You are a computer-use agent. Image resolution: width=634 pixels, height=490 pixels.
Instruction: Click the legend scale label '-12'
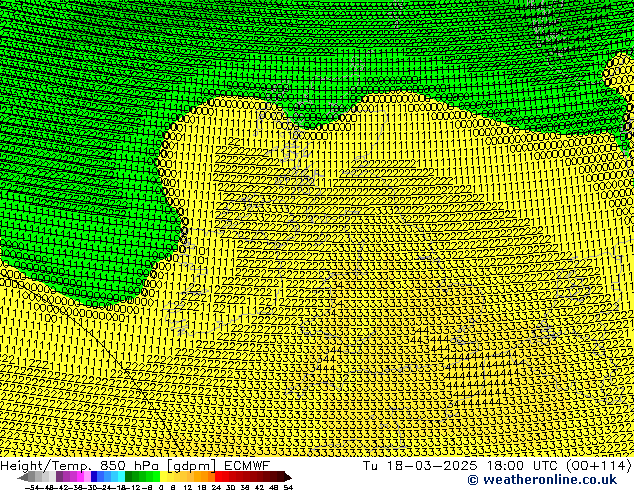point(133,487)
